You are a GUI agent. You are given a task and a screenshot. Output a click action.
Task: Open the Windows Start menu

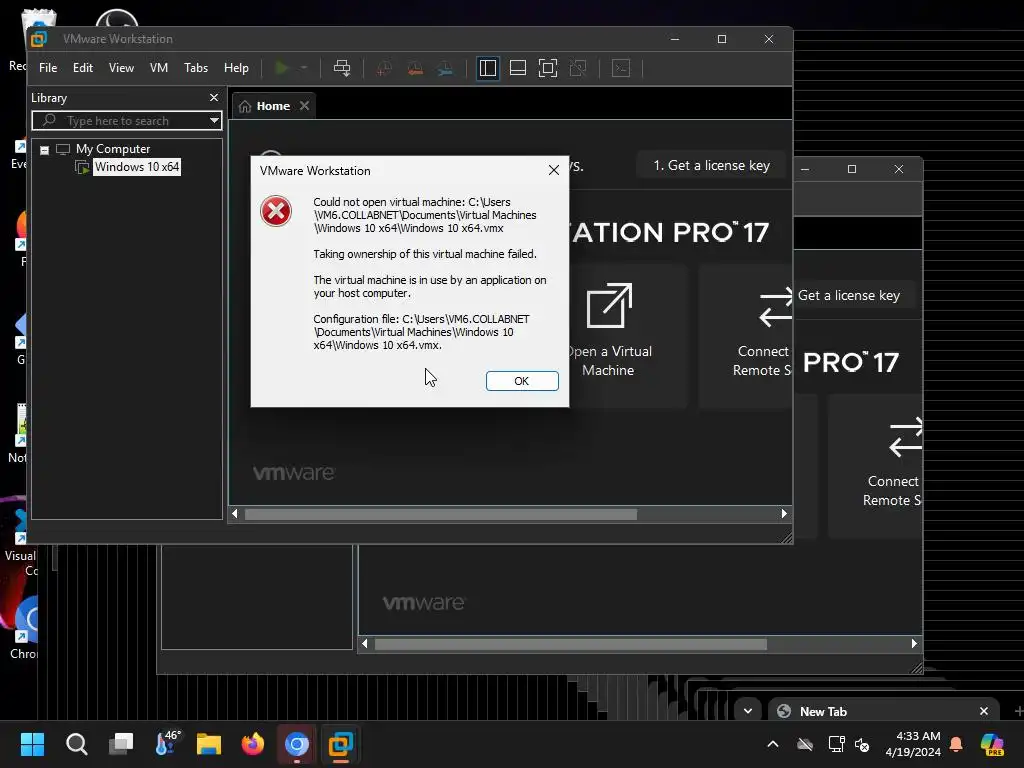pos(32,744)
